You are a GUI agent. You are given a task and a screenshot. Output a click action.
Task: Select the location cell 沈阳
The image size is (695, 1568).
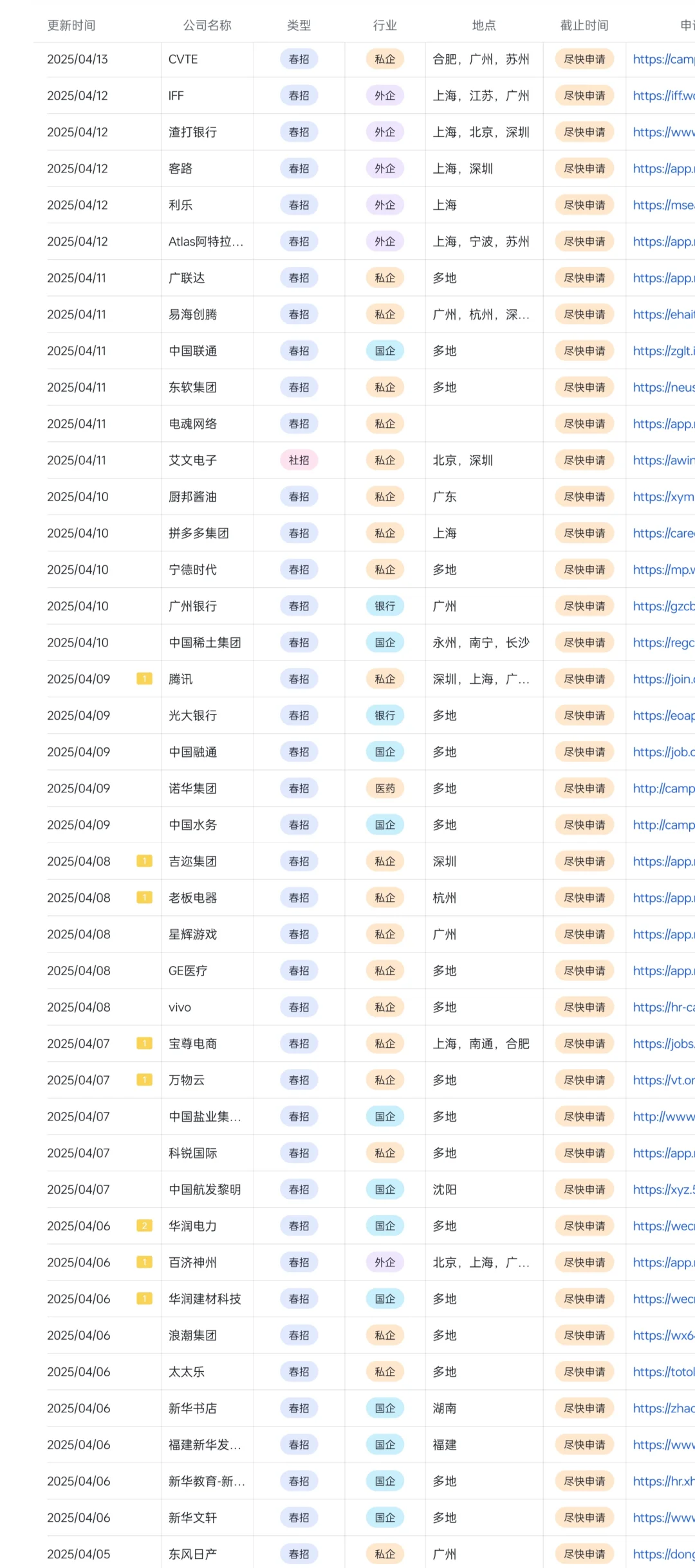(x=484, y=1189)
